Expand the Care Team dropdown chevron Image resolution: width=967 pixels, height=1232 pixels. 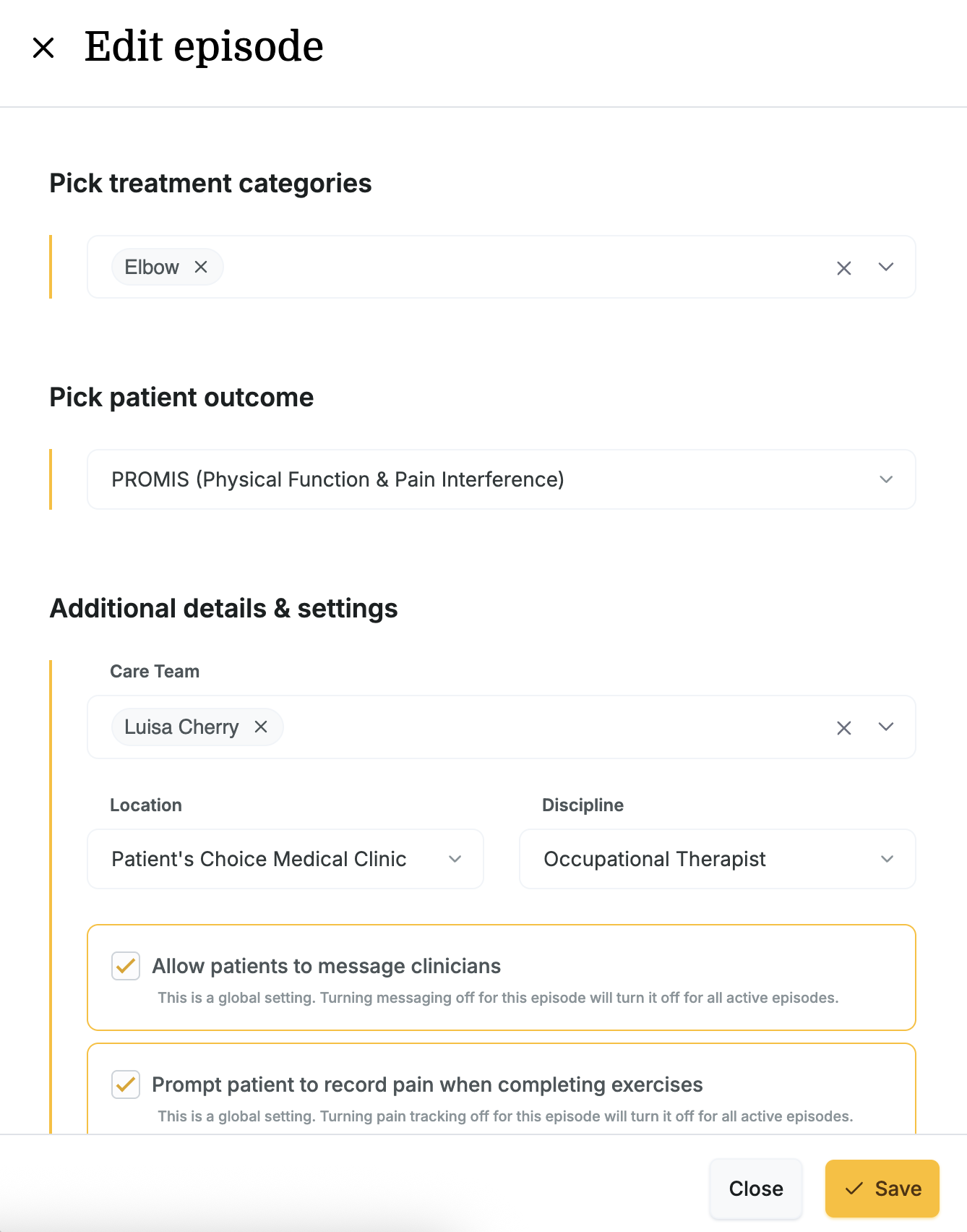tap(886, 727)
